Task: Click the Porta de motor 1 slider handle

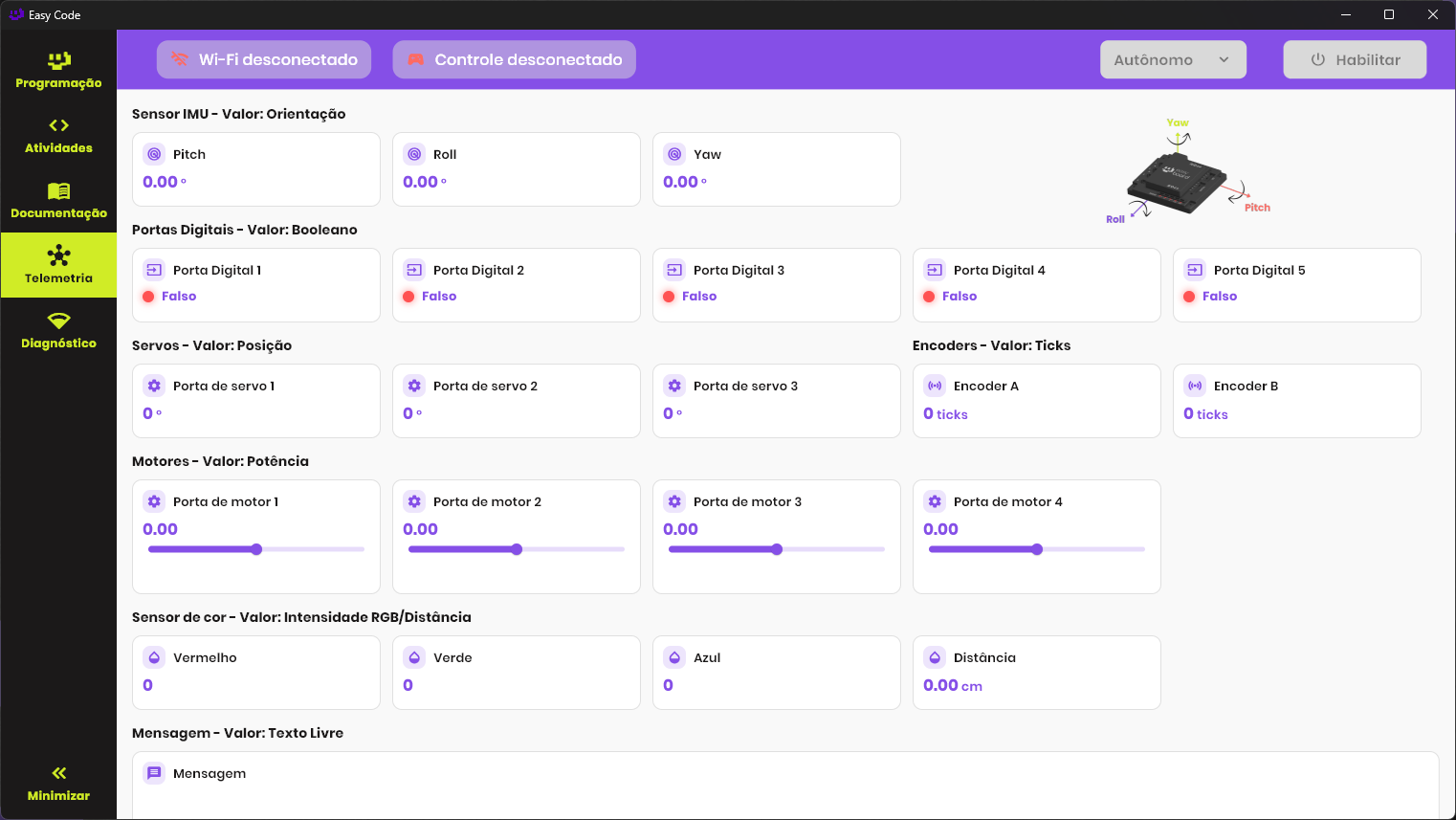Action: pyautogui.click(x=256, y=549)
